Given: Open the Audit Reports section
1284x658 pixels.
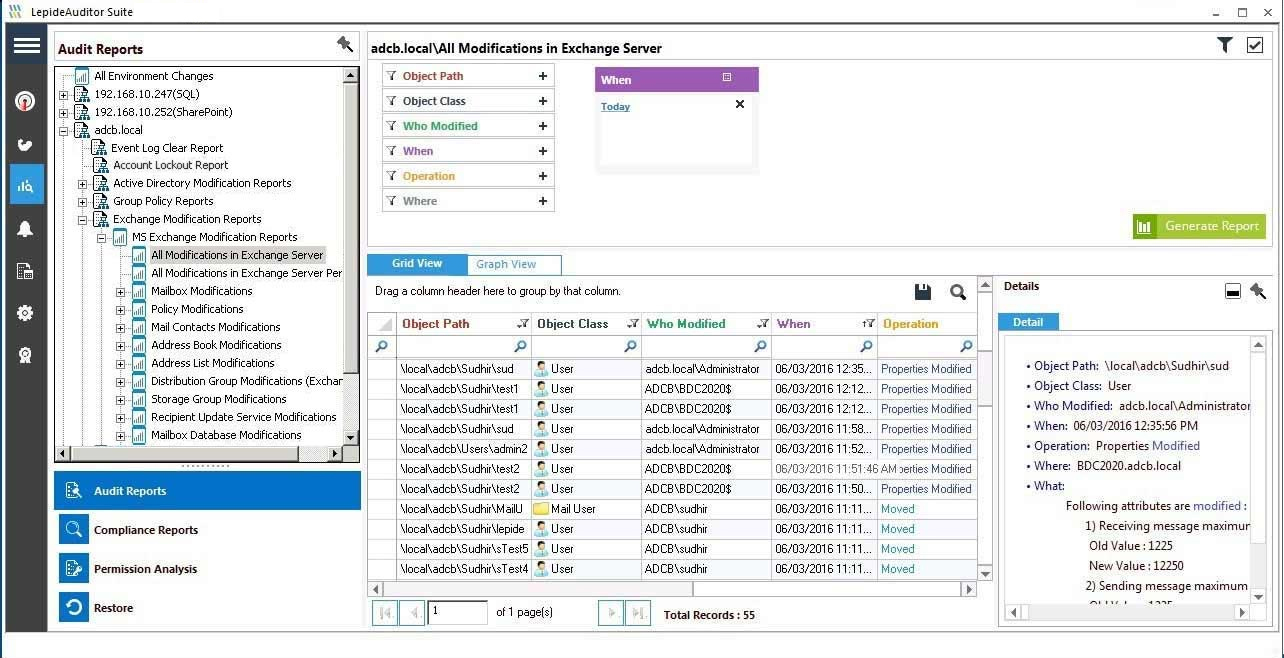Looking at the screenshot, I should click(x=208, y=491).
